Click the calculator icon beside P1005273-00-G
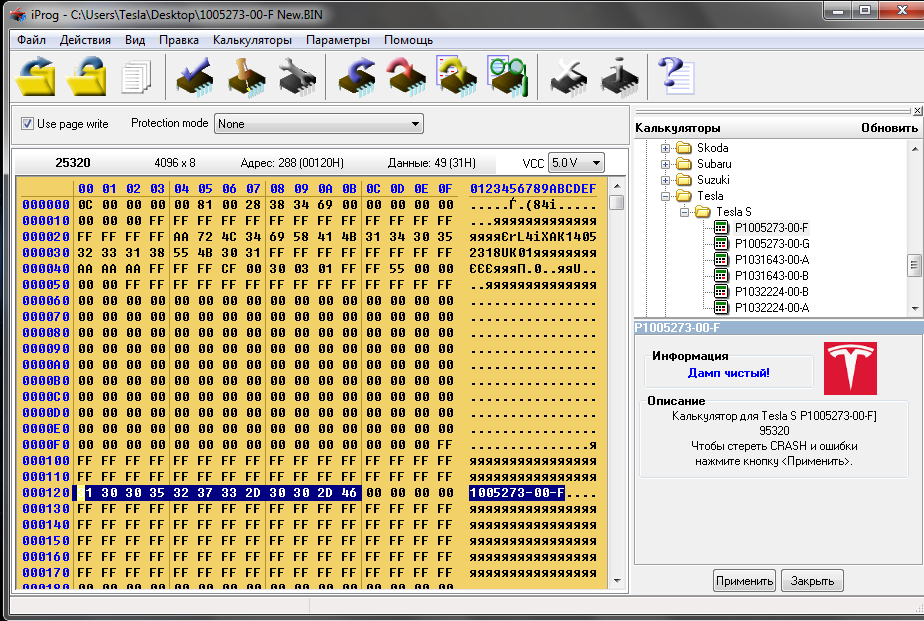The image size is (924, 621). click(721, 243)
